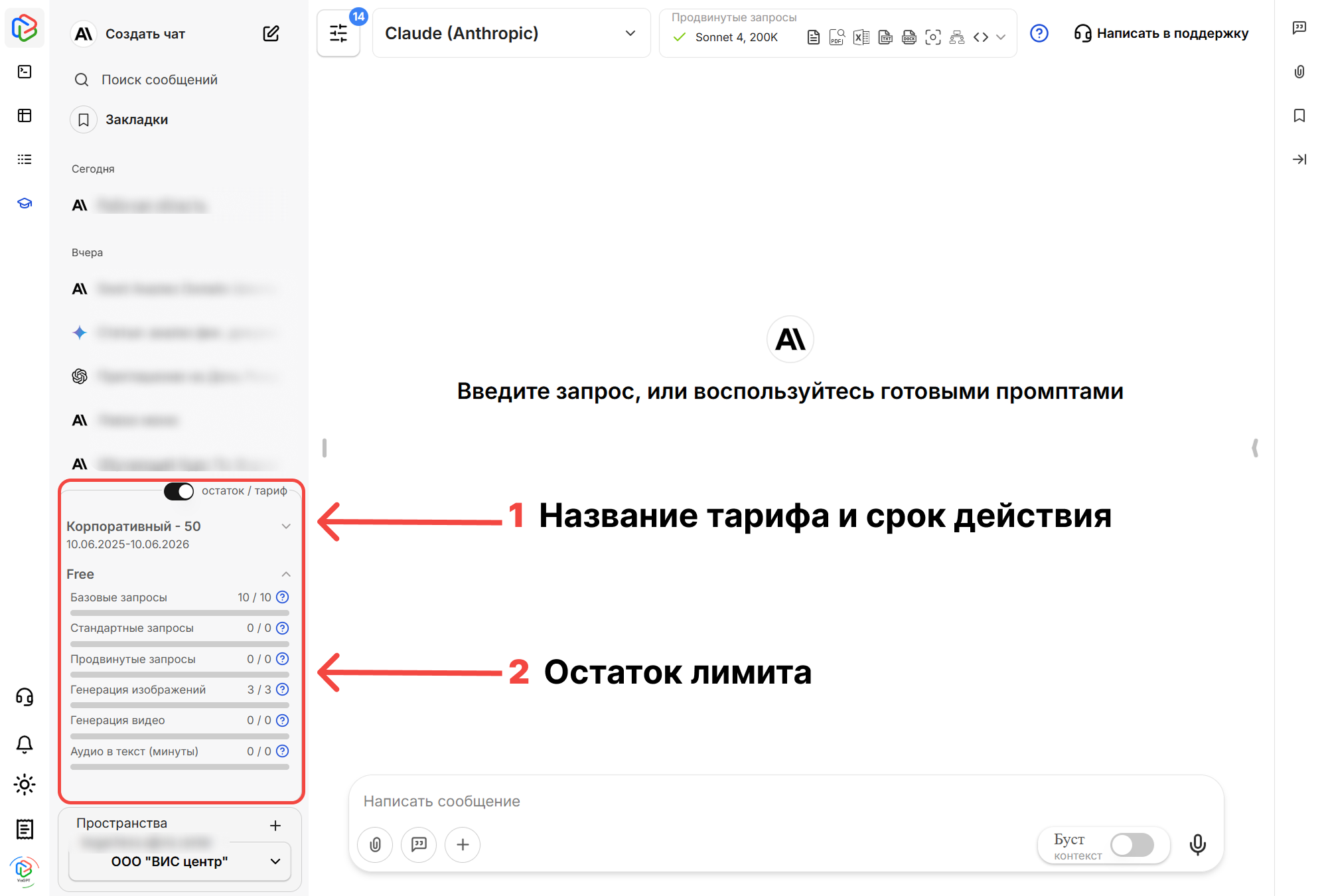Open the prompts quote icon in right panel
The height and width of the screenshot is (896, 1324).
1299,28
